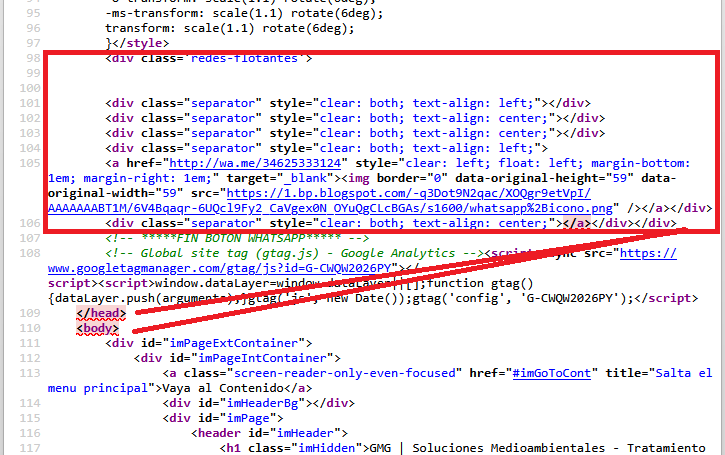Image resolution: width=725 pixels, height=455 pixels.
Task: Click the screen-reader-only-even-focused class value
Action: pyautogui.click(x=344, y=373)
